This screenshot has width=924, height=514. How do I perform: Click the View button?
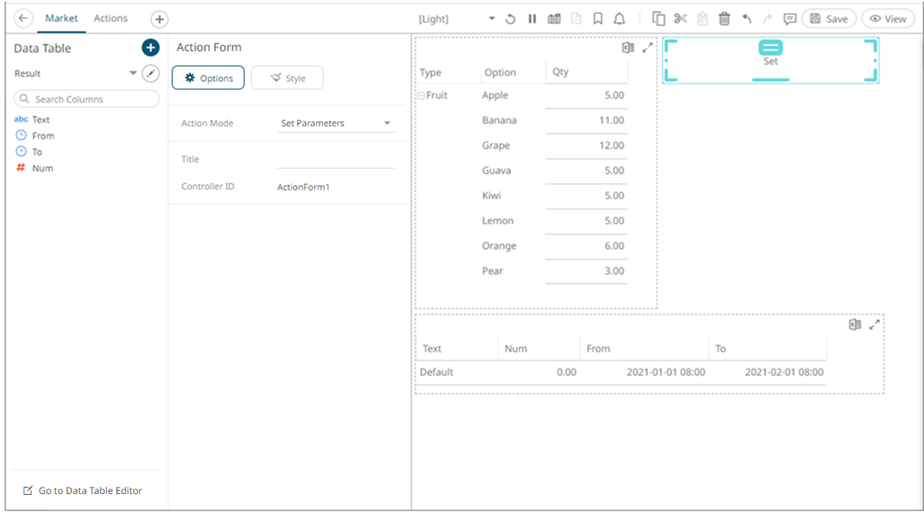point(887,19)
